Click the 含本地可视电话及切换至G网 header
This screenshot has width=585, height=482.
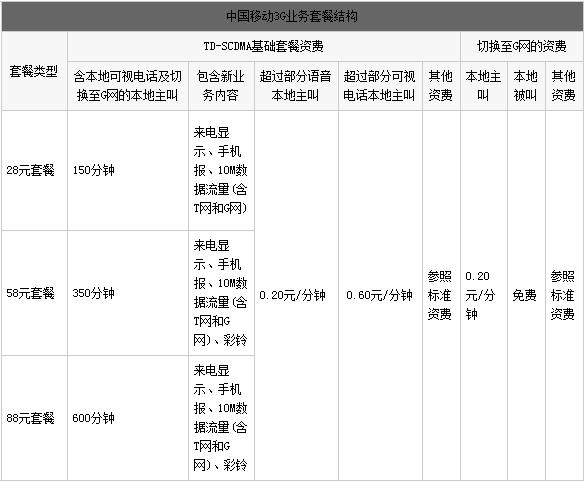[x=128, y=86]
